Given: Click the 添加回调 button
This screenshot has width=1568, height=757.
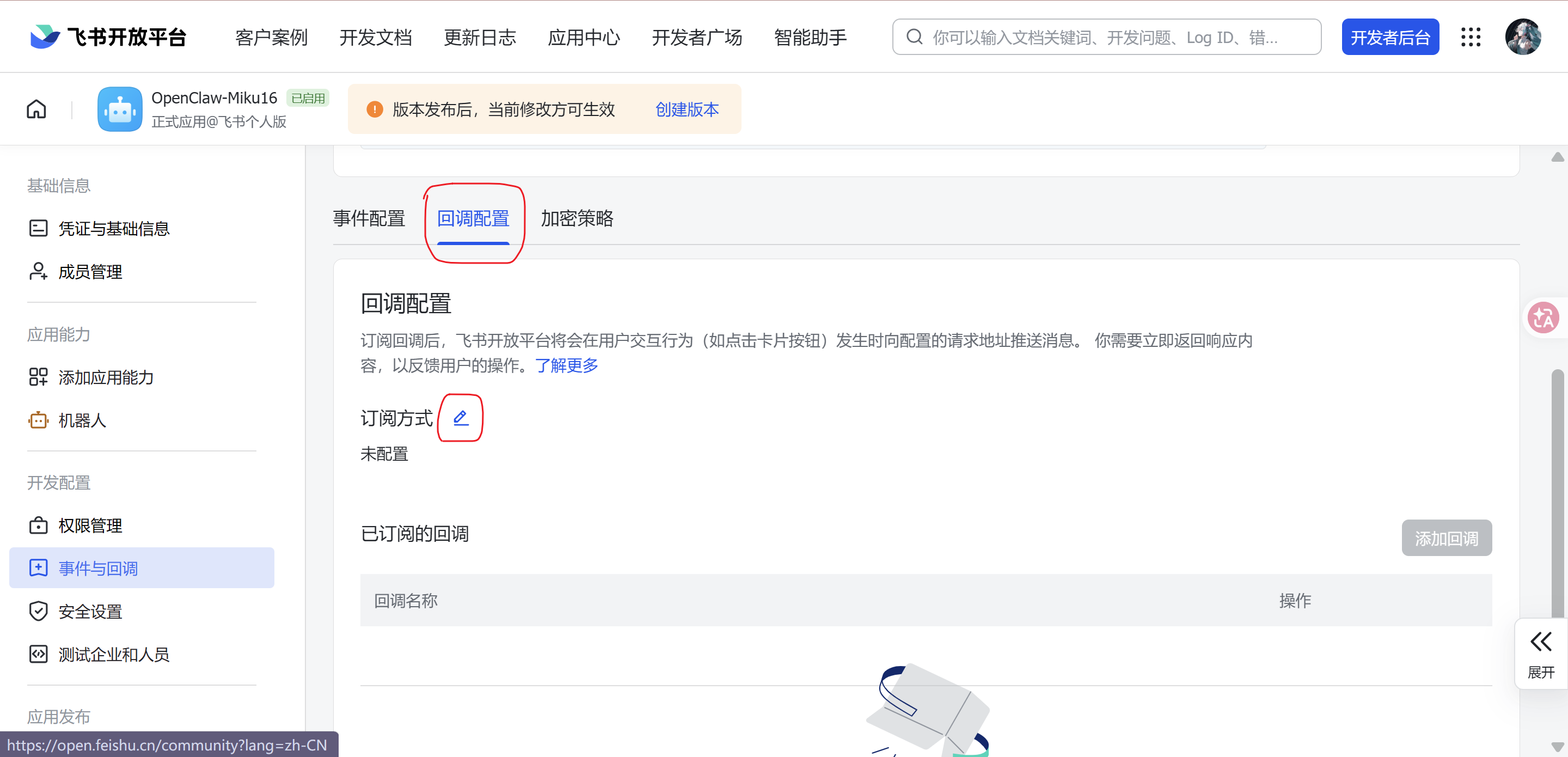Looking at the screenshot, I should point(1446,539).
